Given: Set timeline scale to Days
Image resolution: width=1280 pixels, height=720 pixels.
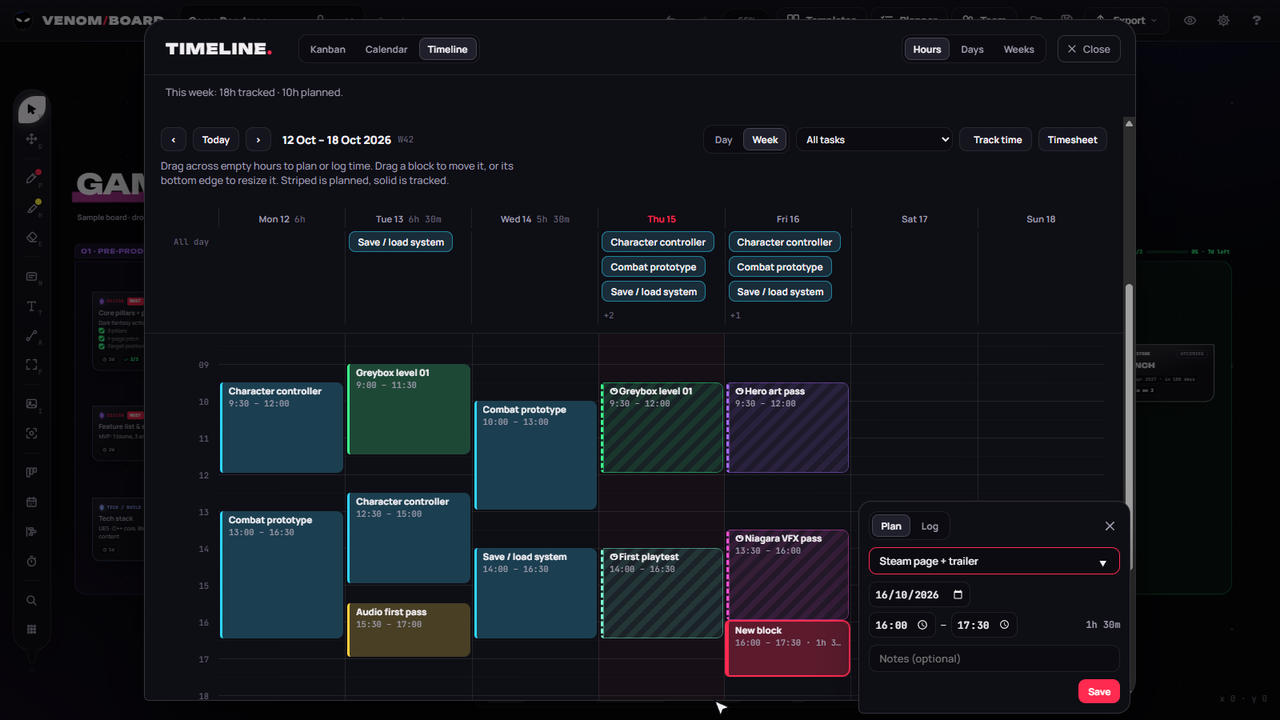Looking at the screenshot, I should pos(972,49).
